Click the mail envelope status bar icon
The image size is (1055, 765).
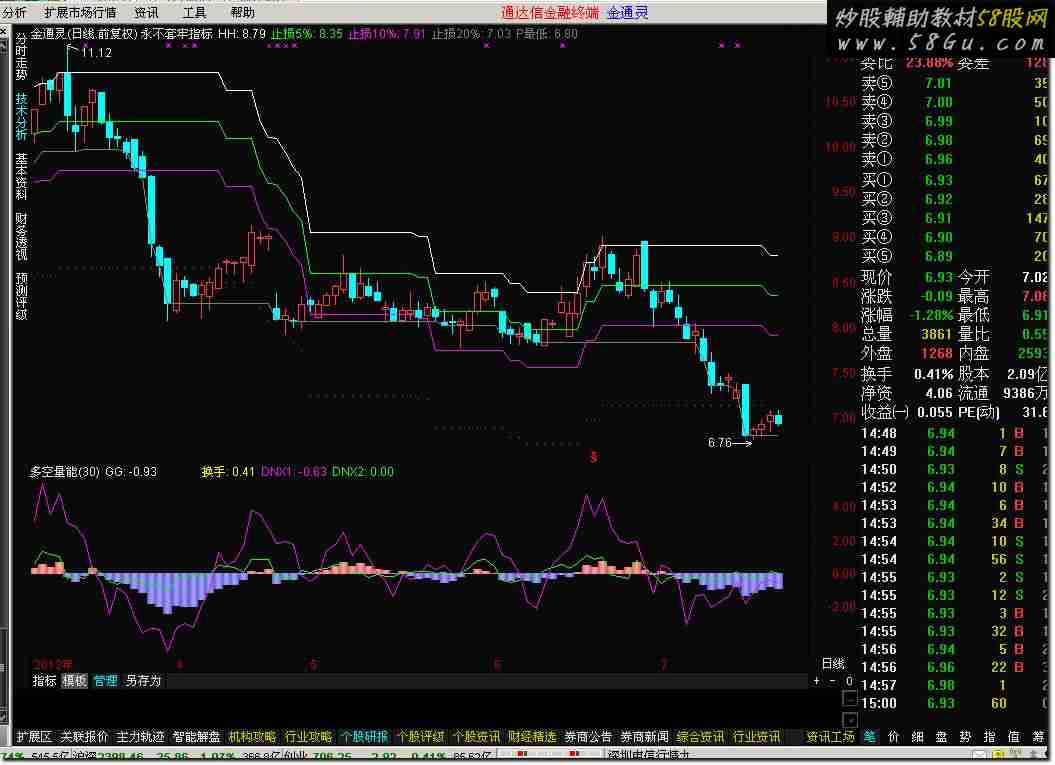(980, 757)
